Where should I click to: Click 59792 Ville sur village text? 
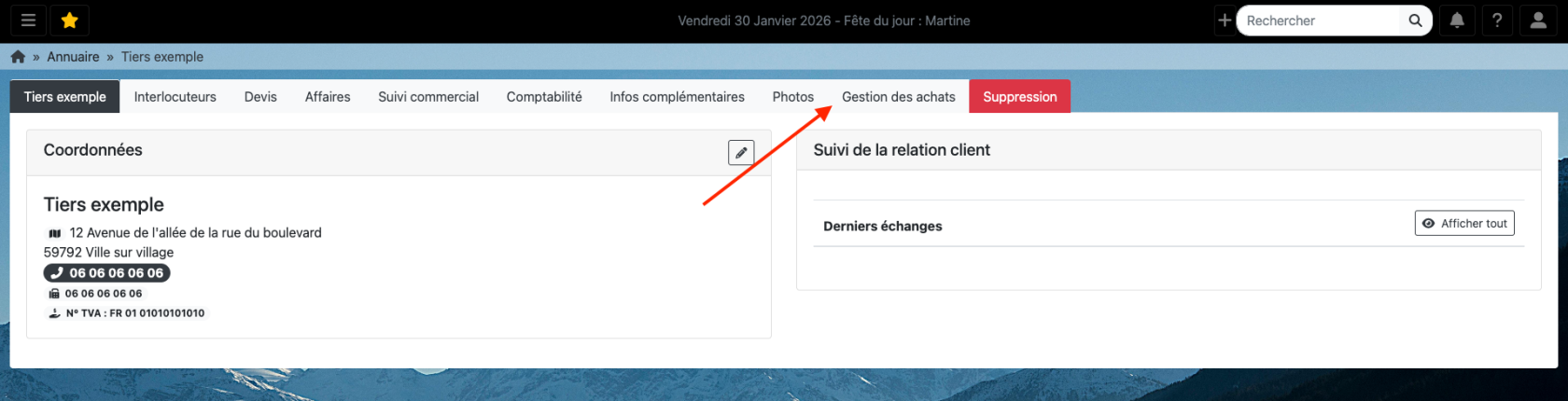pos(108,253)
